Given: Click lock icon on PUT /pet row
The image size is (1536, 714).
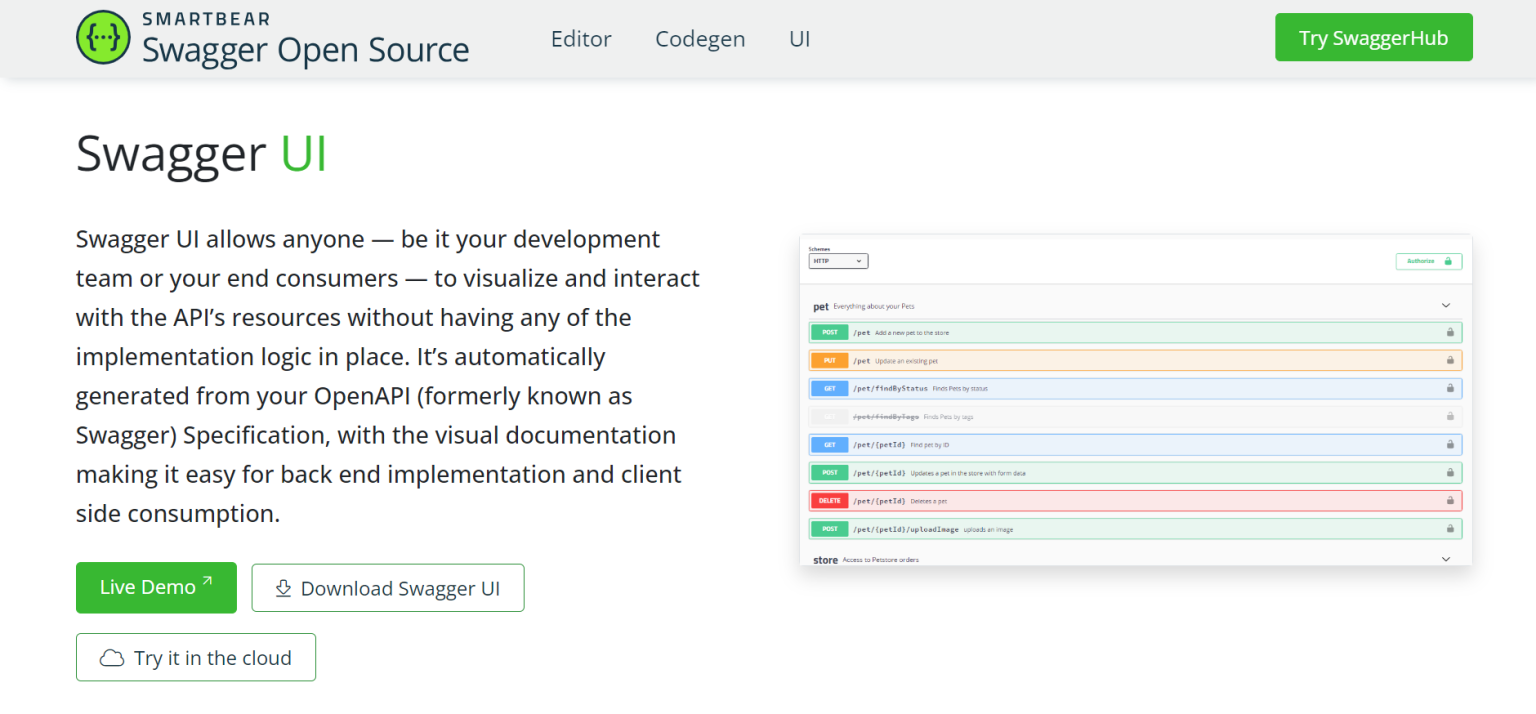Looking at the screenshot, I should (x=1449, y=360).
